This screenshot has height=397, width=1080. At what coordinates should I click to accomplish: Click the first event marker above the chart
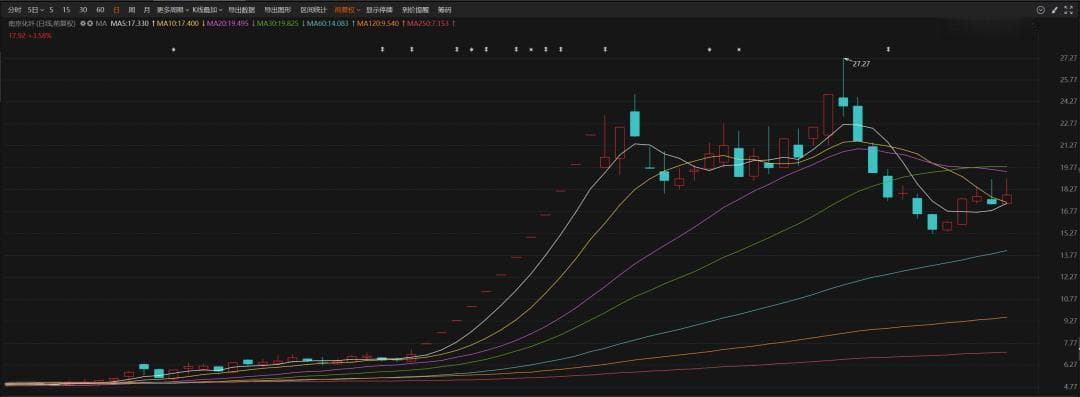174,49
